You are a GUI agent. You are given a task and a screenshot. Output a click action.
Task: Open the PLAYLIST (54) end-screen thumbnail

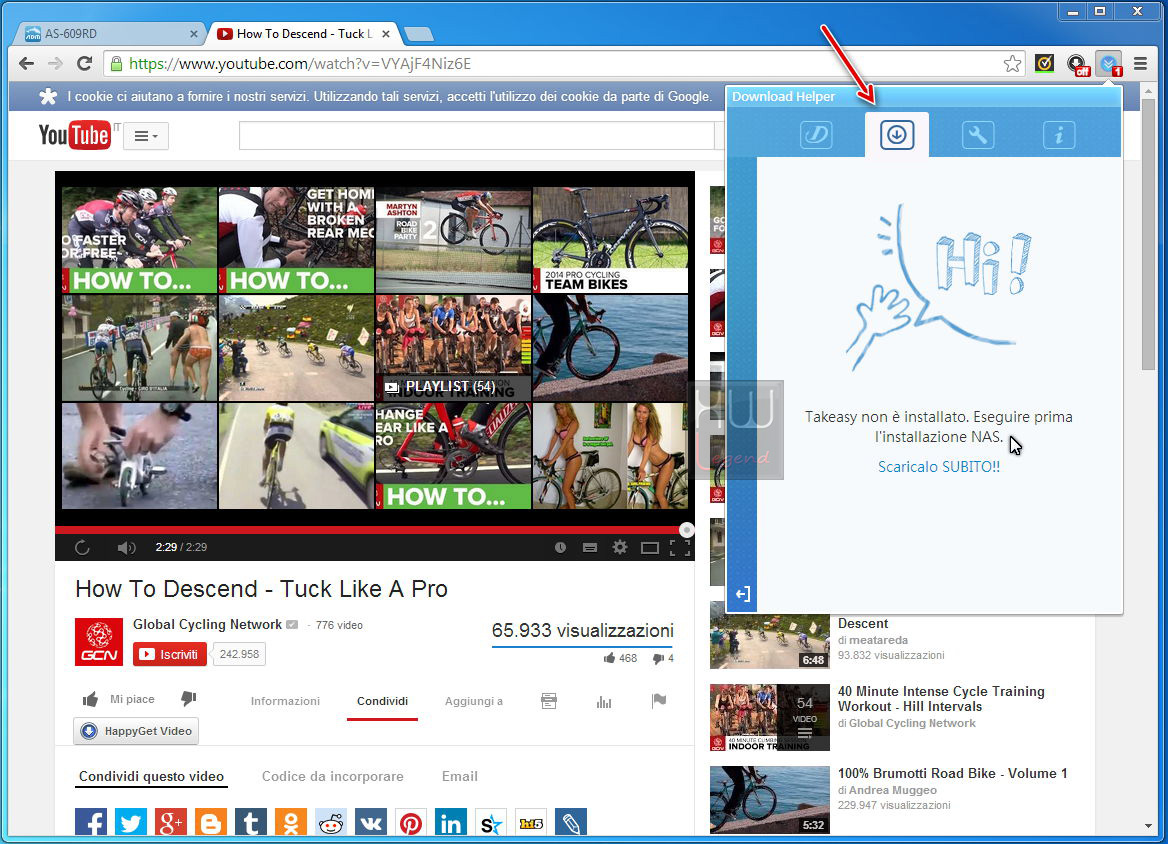click(453, 348)
